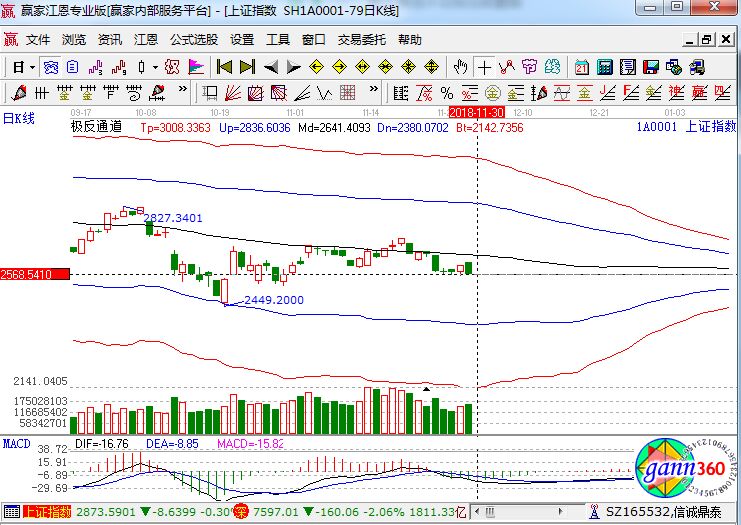This screenshot has width=741, height=525.
Task: Click the red 上证指数 status bar label
Action: point(47,512)
